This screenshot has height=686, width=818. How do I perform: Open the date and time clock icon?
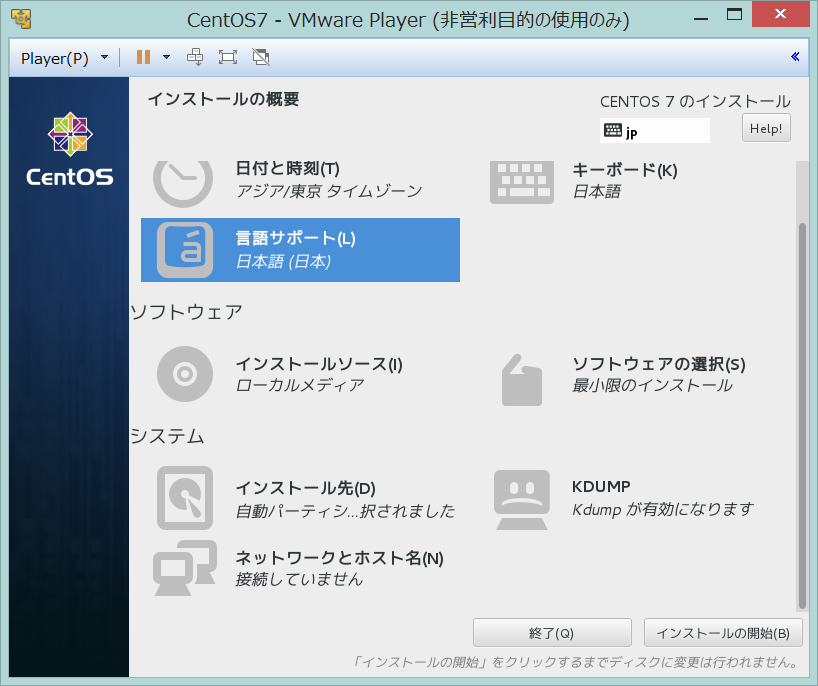coord(183,183)
